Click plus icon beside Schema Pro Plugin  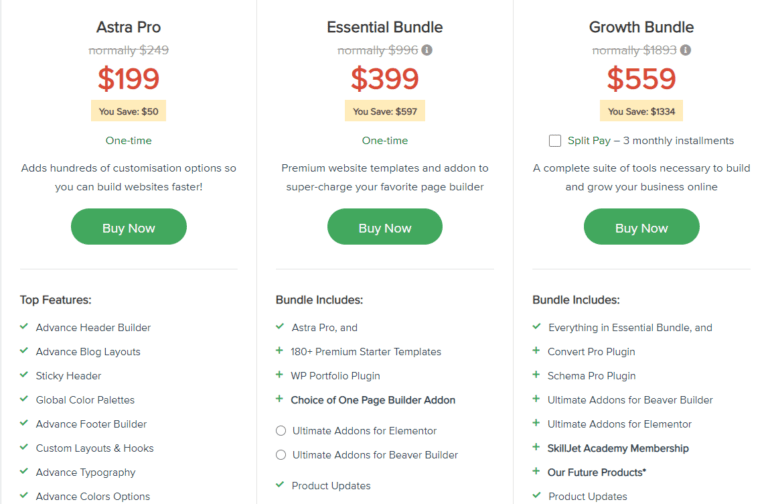click(x=537, y=376)
